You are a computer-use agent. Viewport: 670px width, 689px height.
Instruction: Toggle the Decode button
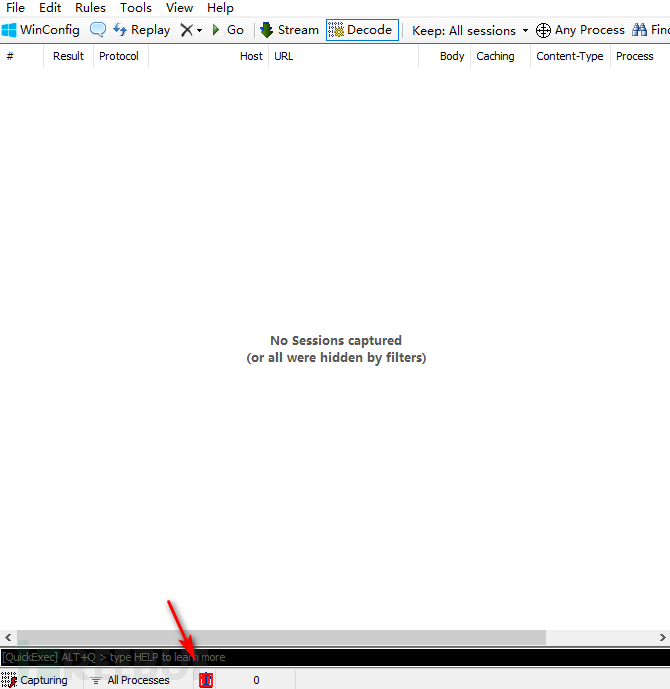[x=362, y=30]
